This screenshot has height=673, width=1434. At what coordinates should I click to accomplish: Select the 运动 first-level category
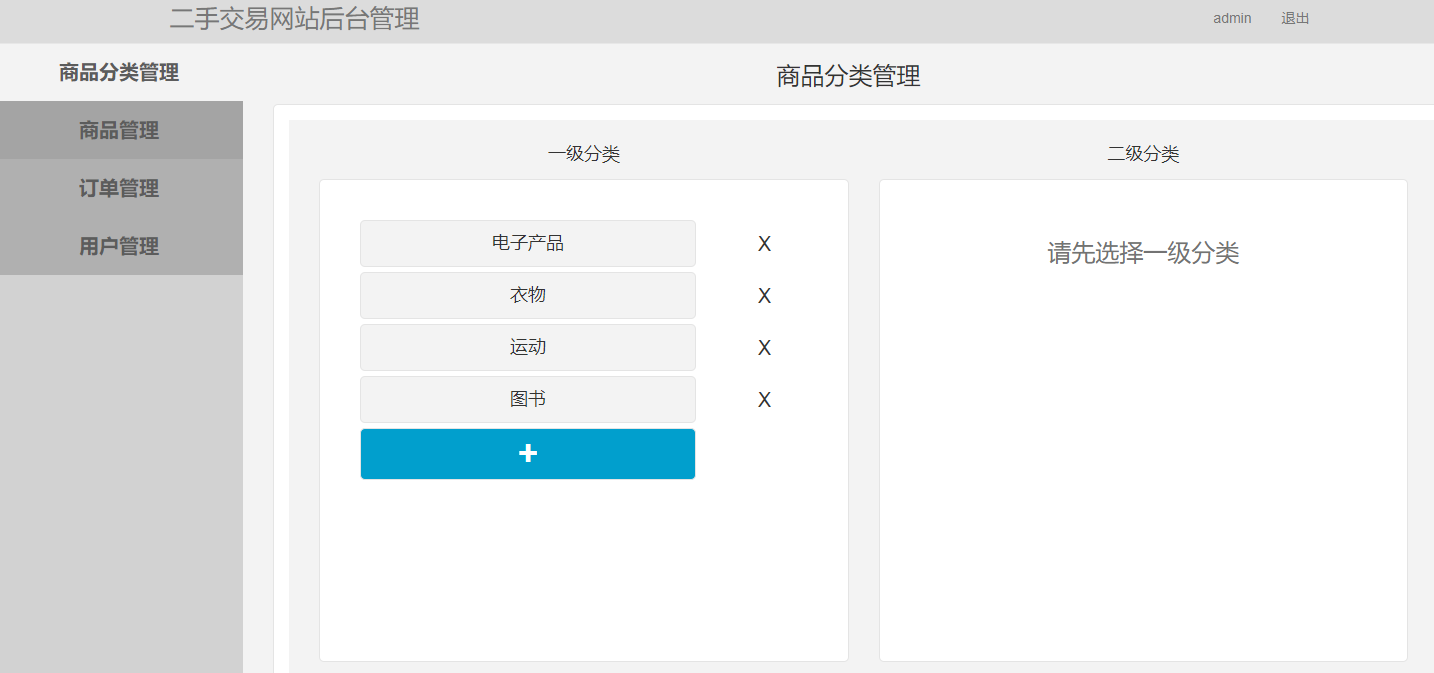point(527,347)
